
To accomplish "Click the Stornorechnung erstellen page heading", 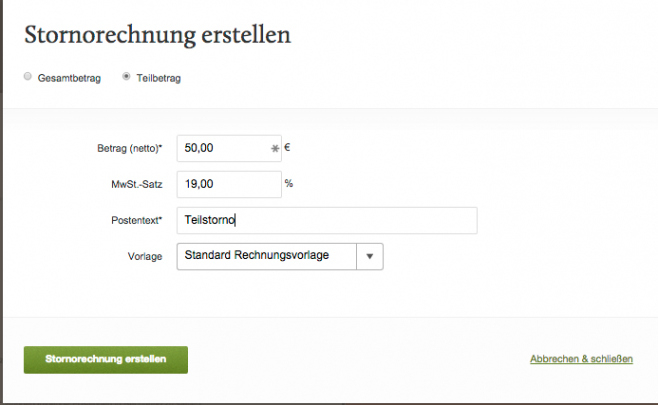I will point(157,35).
